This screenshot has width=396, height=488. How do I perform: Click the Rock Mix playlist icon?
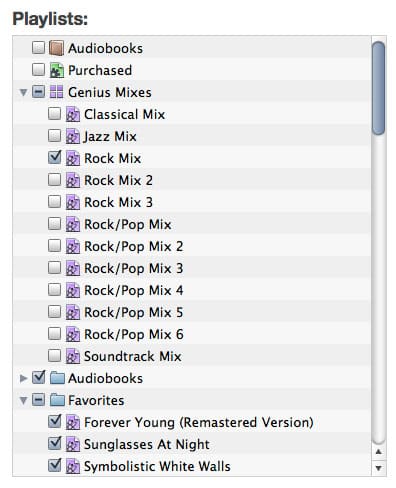[72, 158]
